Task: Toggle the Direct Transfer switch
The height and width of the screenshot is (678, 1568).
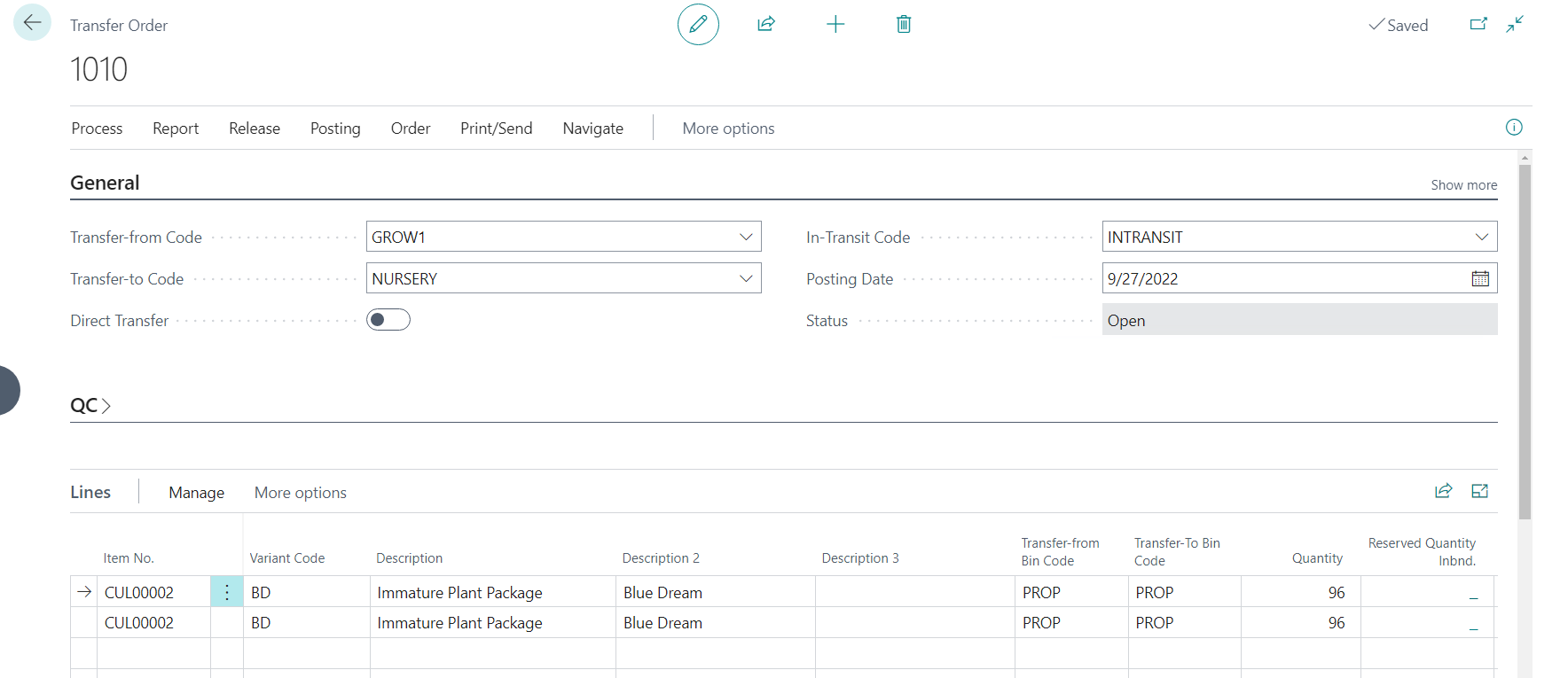Action: (x=388, y=320)
